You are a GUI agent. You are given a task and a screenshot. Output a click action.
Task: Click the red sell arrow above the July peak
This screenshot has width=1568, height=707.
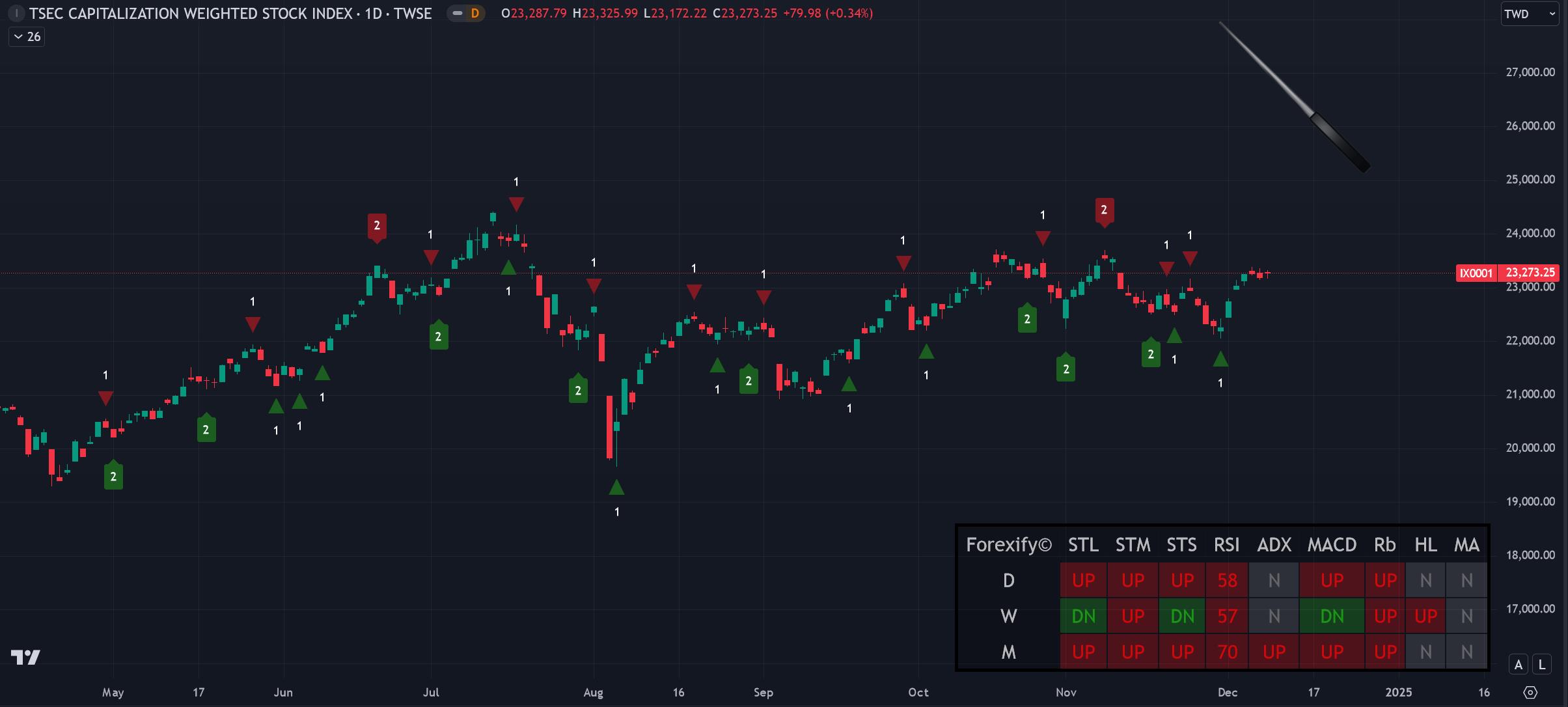click(x=516, y=203)
